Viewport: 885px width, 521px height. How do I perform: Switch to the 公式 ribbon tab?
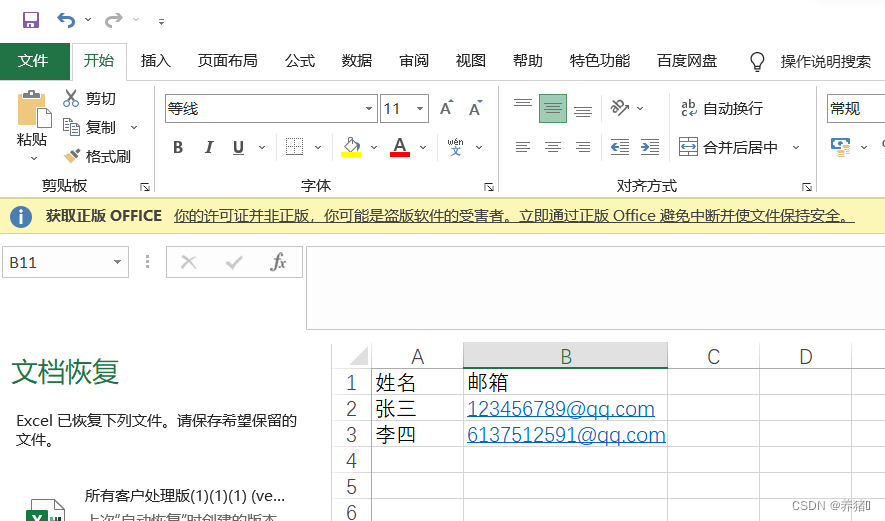coord(300,61)
